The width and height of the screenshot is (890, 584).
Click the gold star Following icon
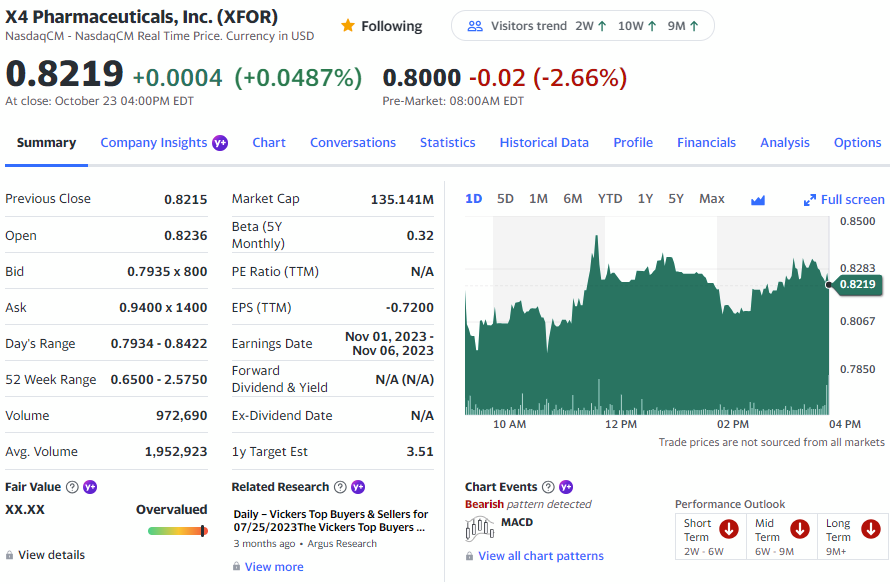point(348,26)
